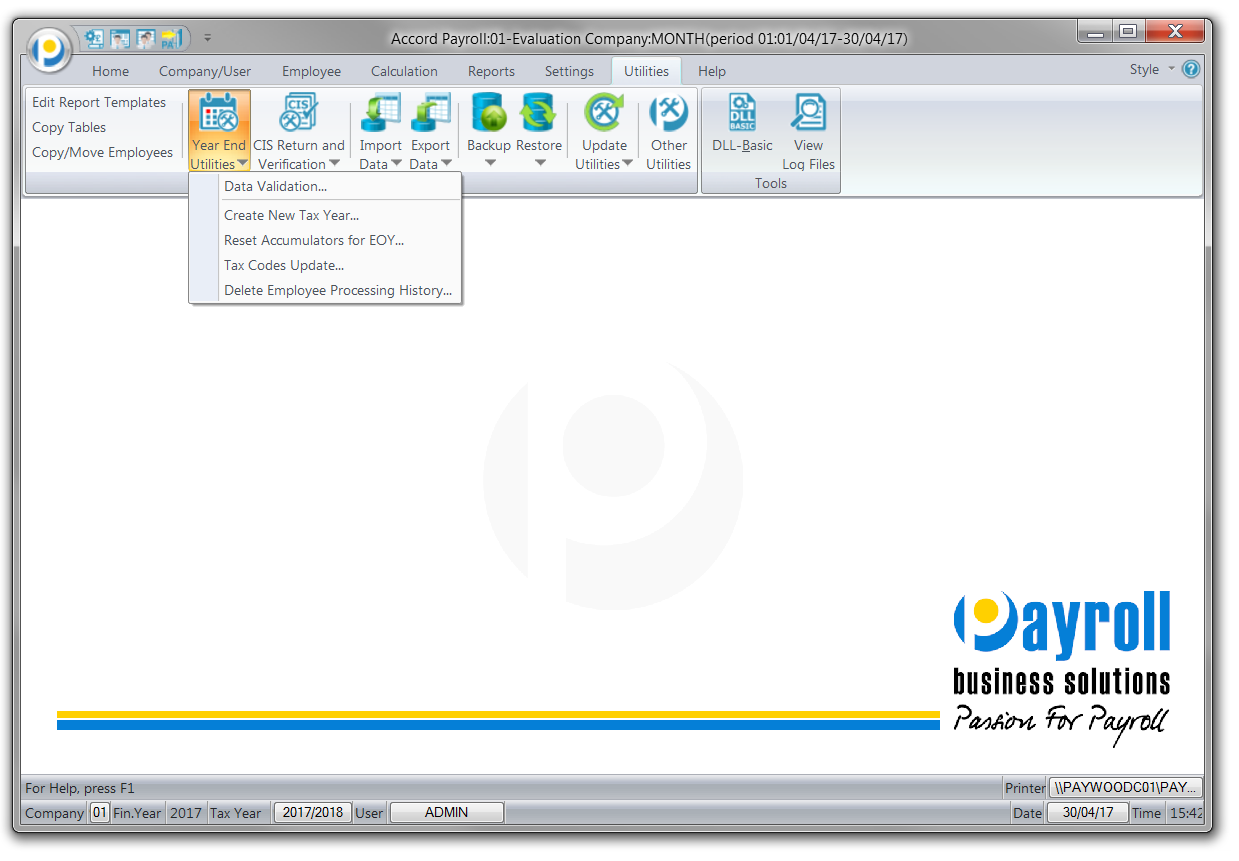Image resolution: width=1239 pixels, height=861 pixels.
Task: Click the Help question mark button
Action: point(1191,69)
